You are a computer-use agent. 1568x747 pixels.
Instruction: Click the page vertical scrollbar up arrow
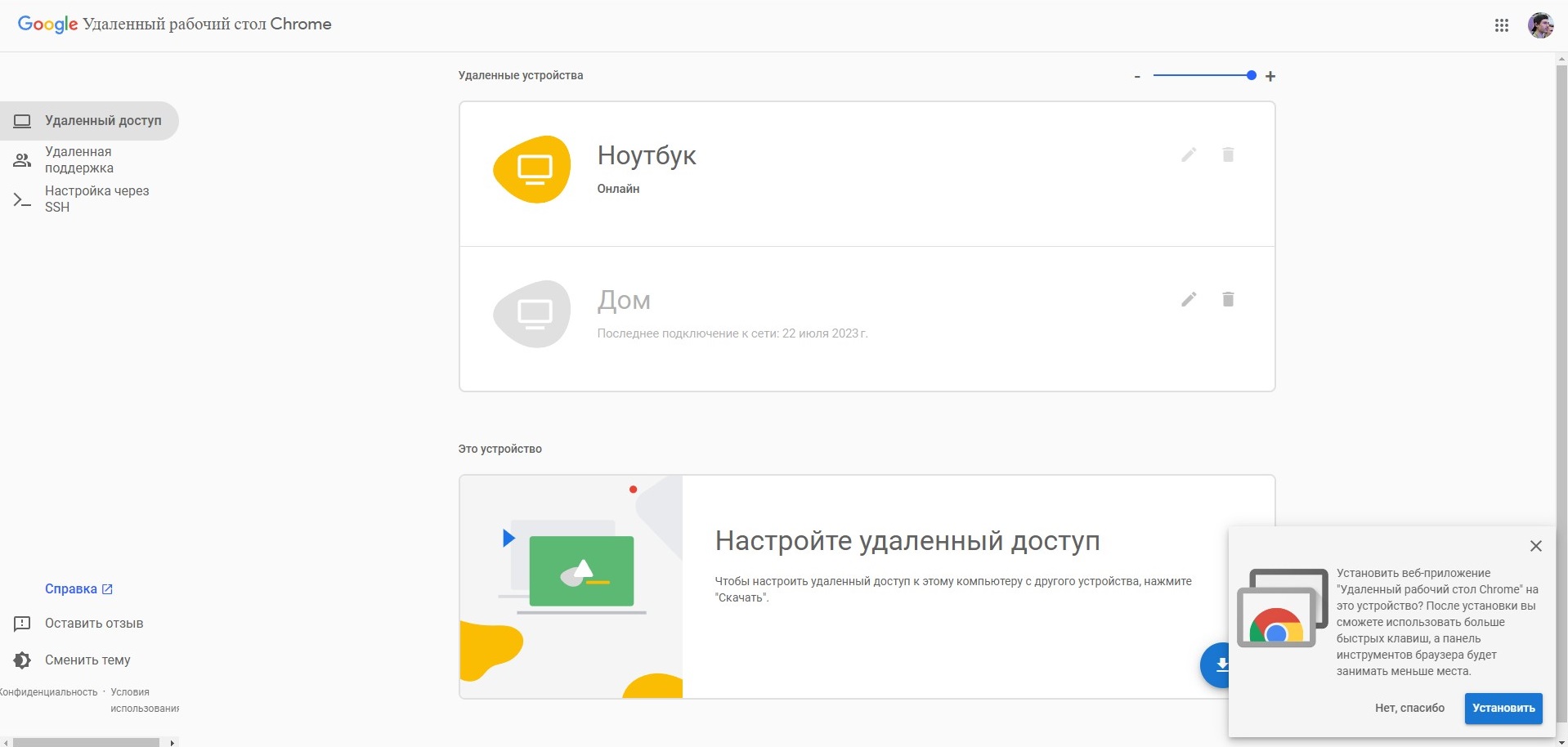[1561, 58]
